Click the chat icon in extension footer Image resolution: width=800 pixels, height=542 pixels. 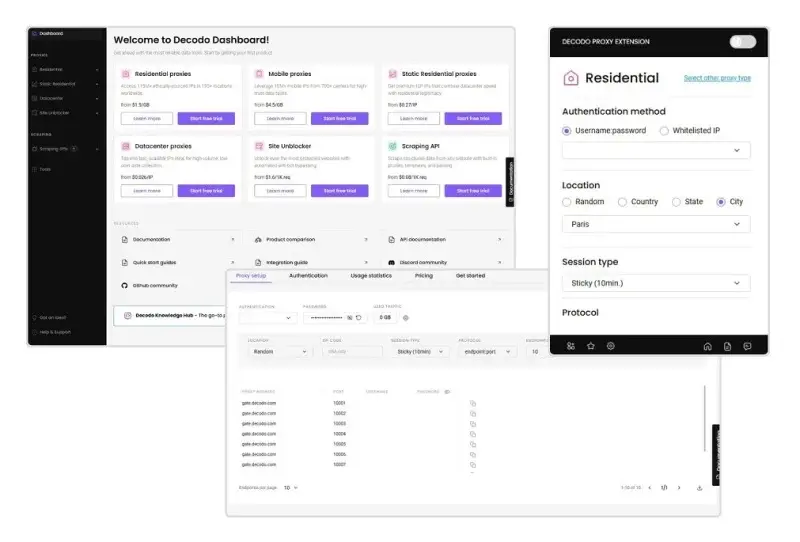click(x=747, y=346)
